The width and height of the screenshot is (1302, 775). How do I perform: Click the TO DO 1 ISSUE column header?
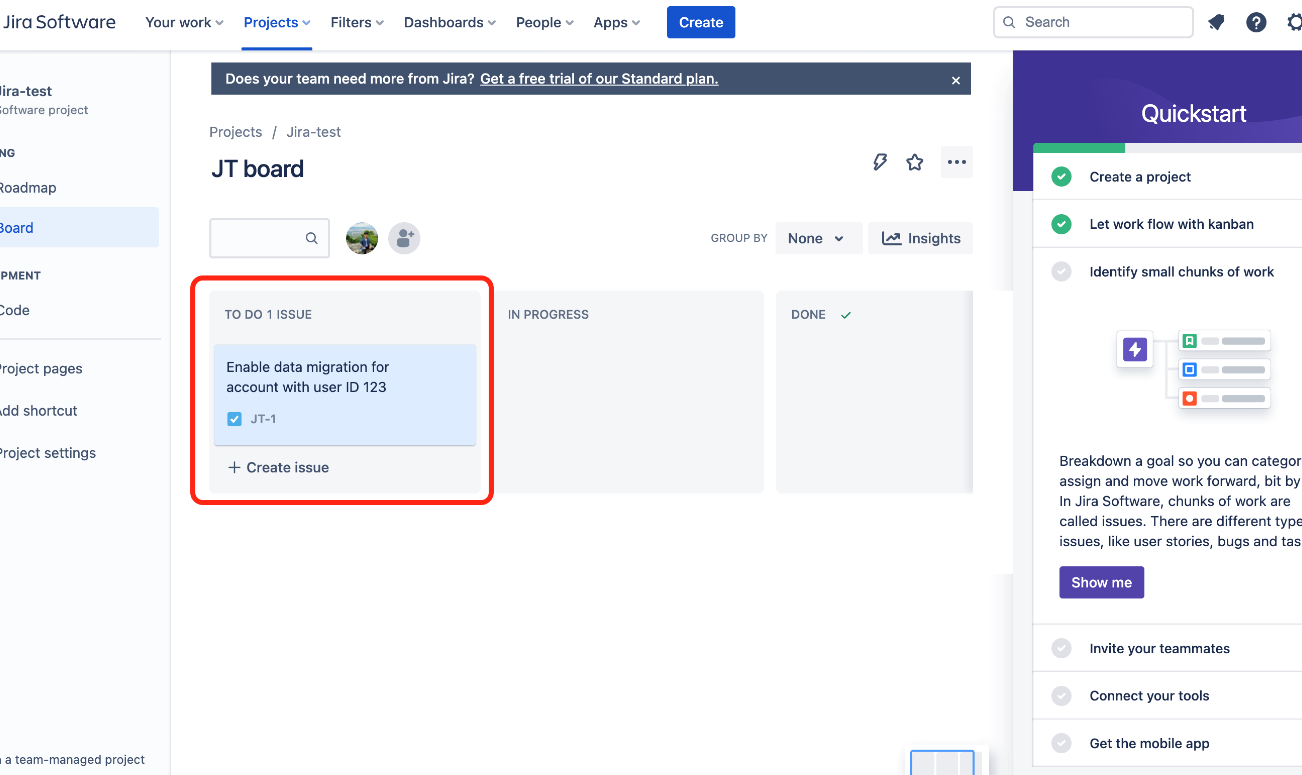click(268, 314)
